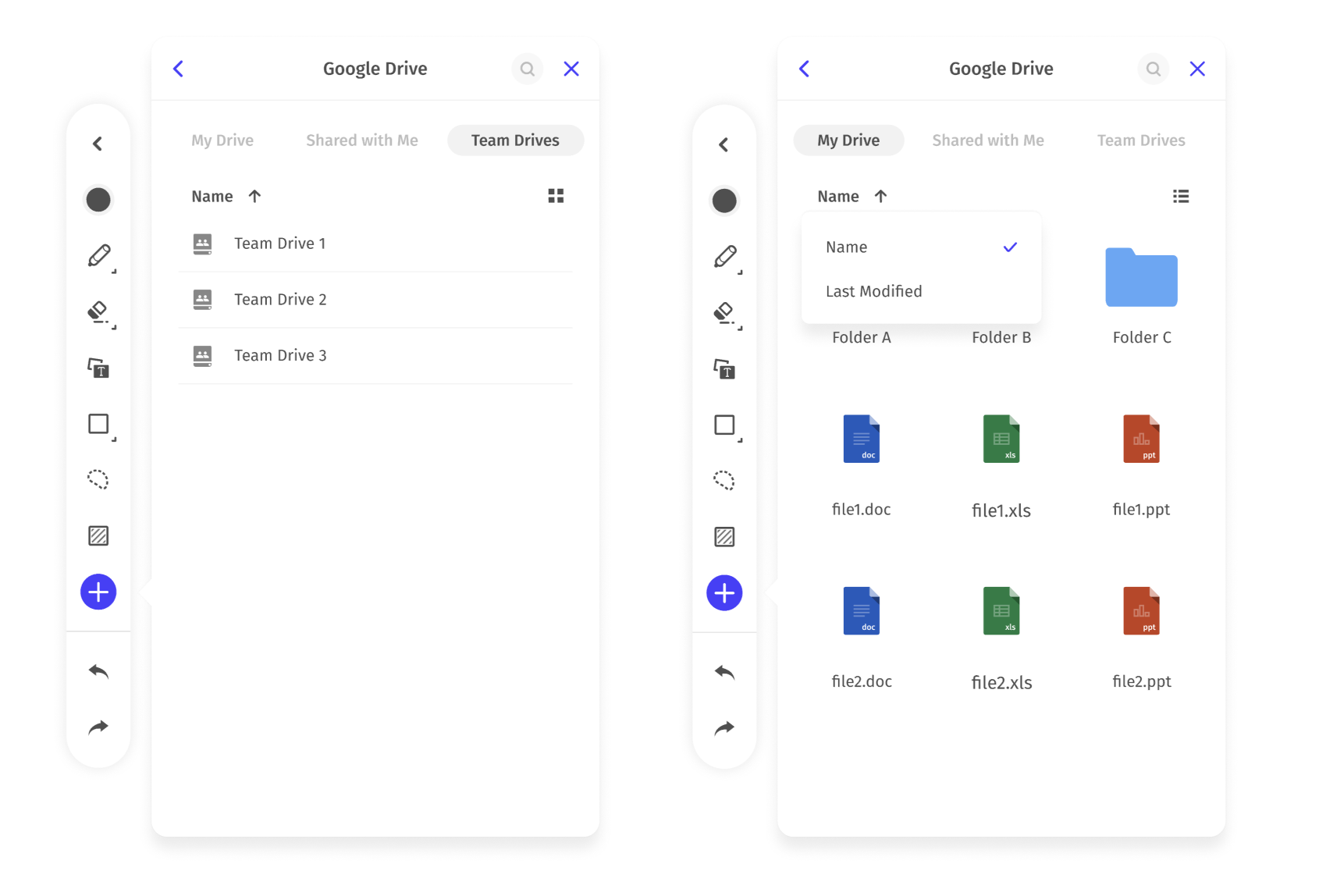Open the dark color swatch in the left toolbar
The width and height of the screenshot is (1319, 896).
click(98, 200)
